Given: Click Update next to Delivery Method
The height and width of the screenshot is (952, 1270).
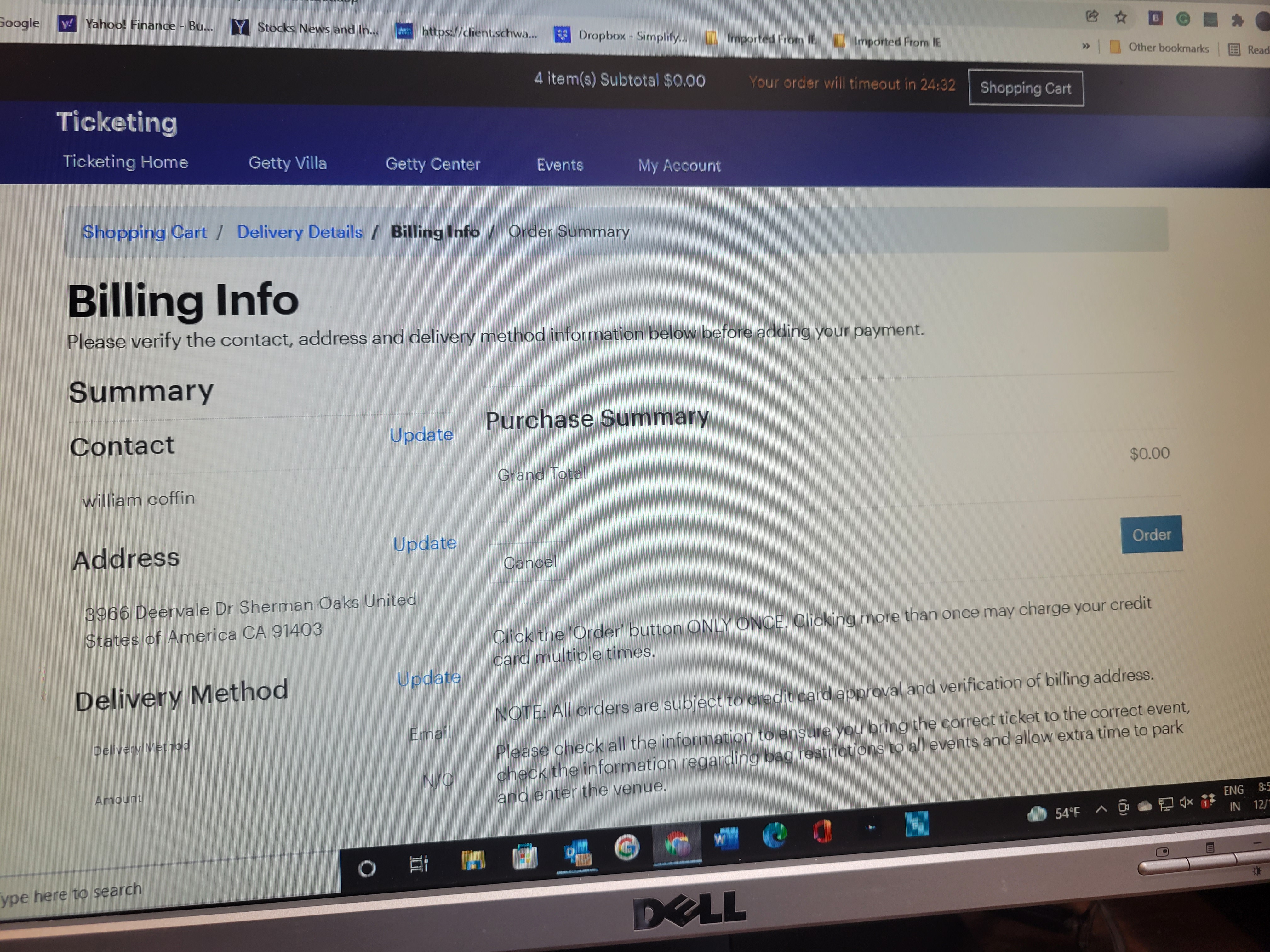Looking at the screenshot, I should [429, 678].
